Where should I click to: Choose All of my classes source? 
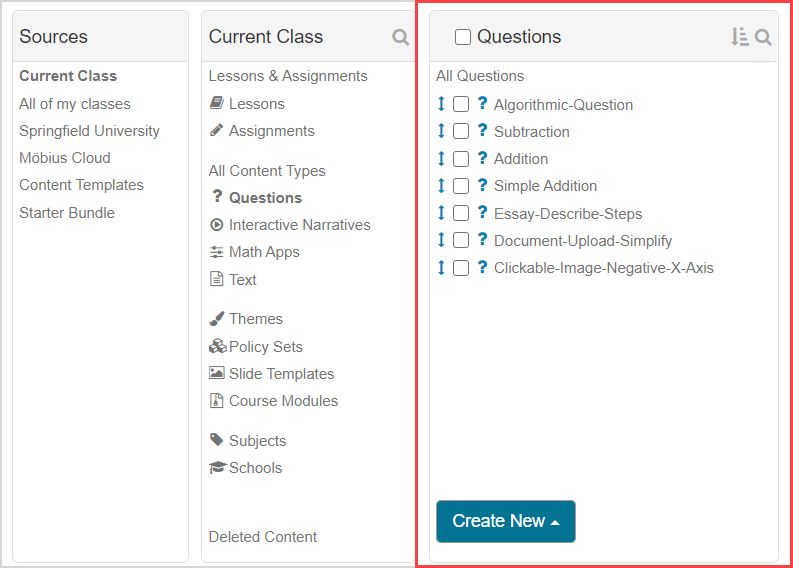click(x=75, y=104)
